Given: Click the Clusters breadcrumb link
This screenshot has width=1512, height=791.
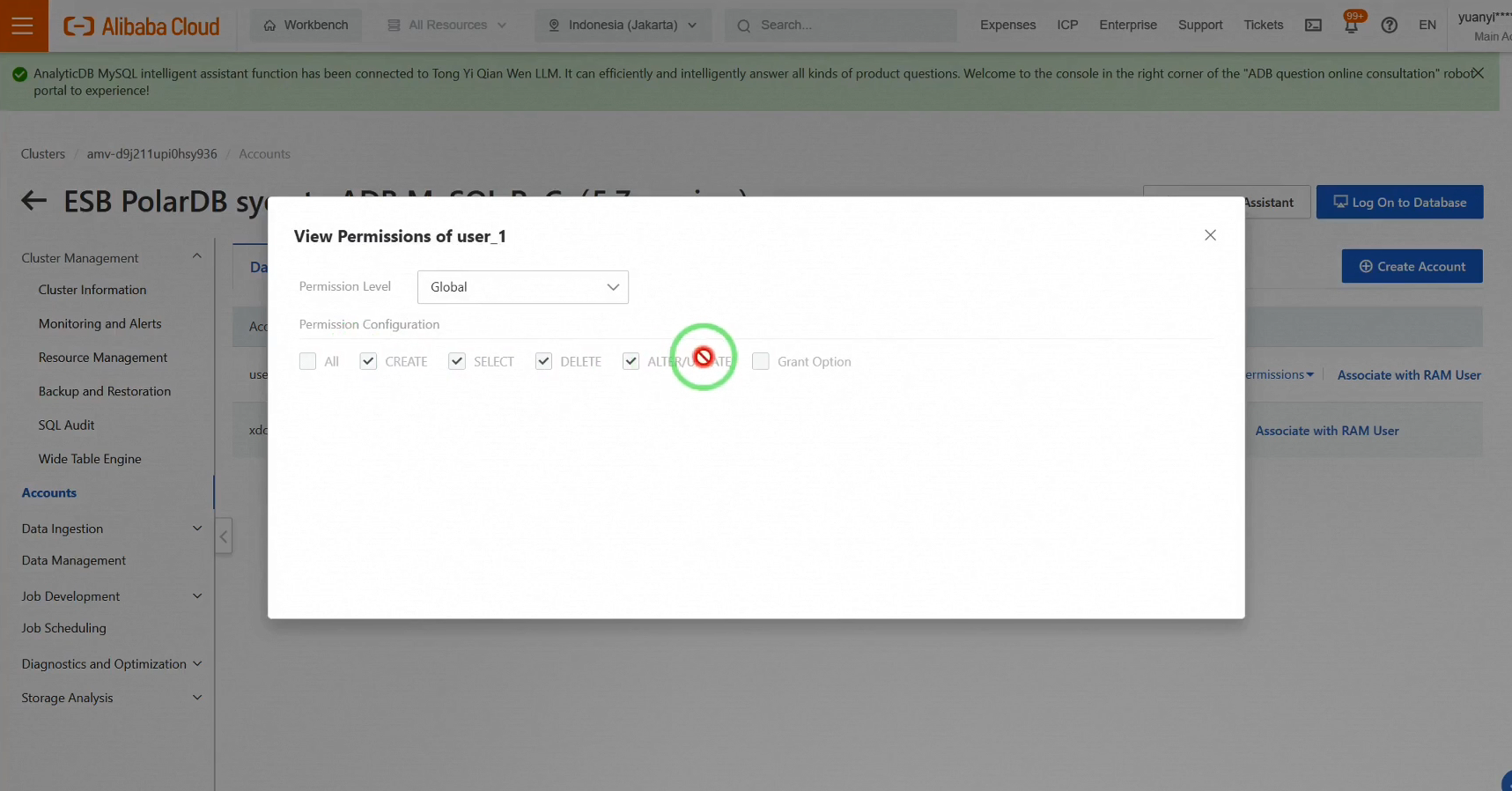Looking at the screenshot, I should [x=43, y=154].
